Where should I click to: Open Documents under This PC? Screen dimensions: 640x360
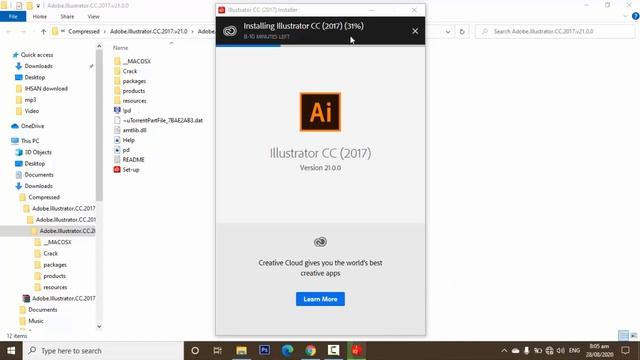point(34,175)
